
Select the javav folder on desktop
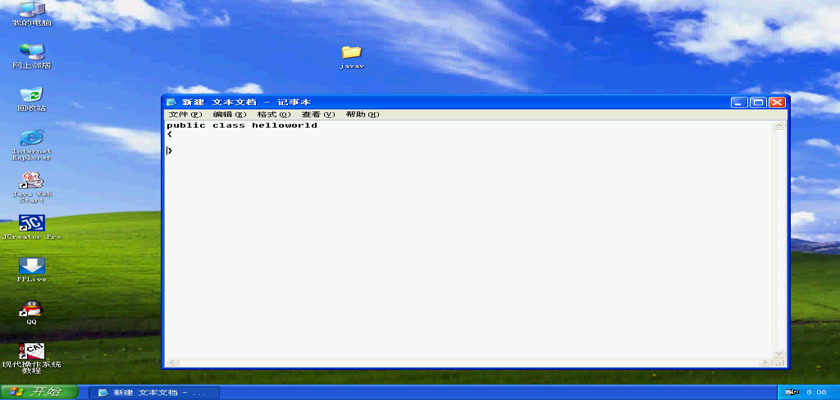click(351, 57)
